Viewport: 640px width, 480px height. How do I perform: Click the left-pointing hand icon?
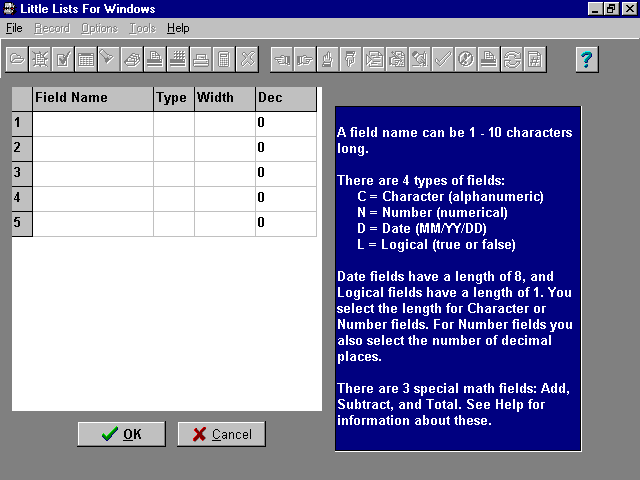(x=282, y=59)
